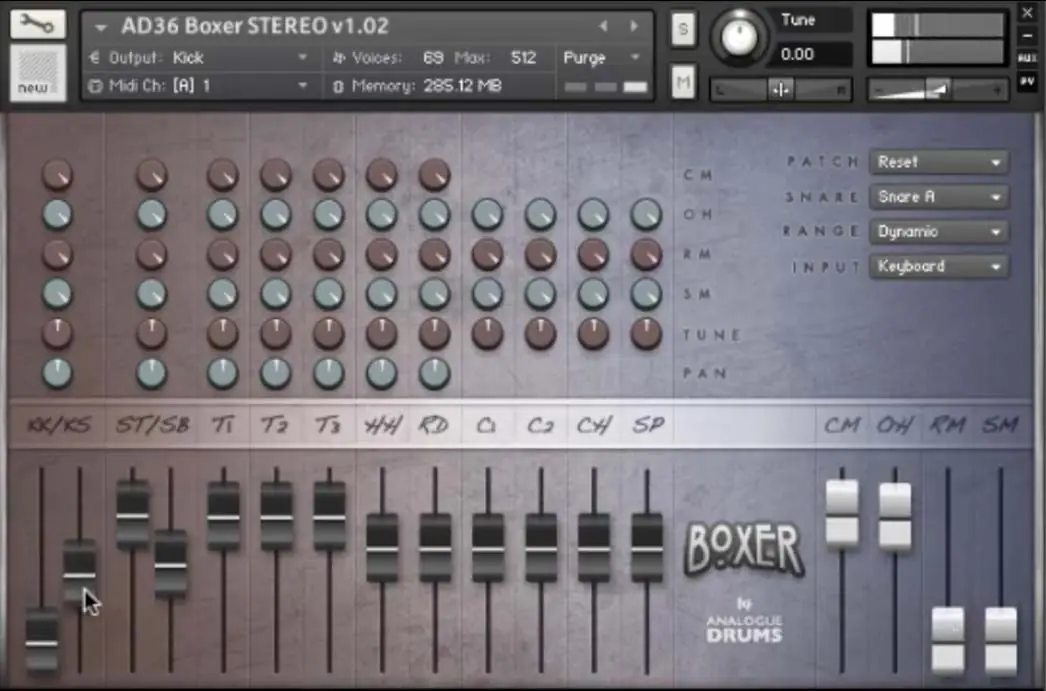Solo the instrument with the S button
The image size is (1046, 691).
[x=683, y=29]
